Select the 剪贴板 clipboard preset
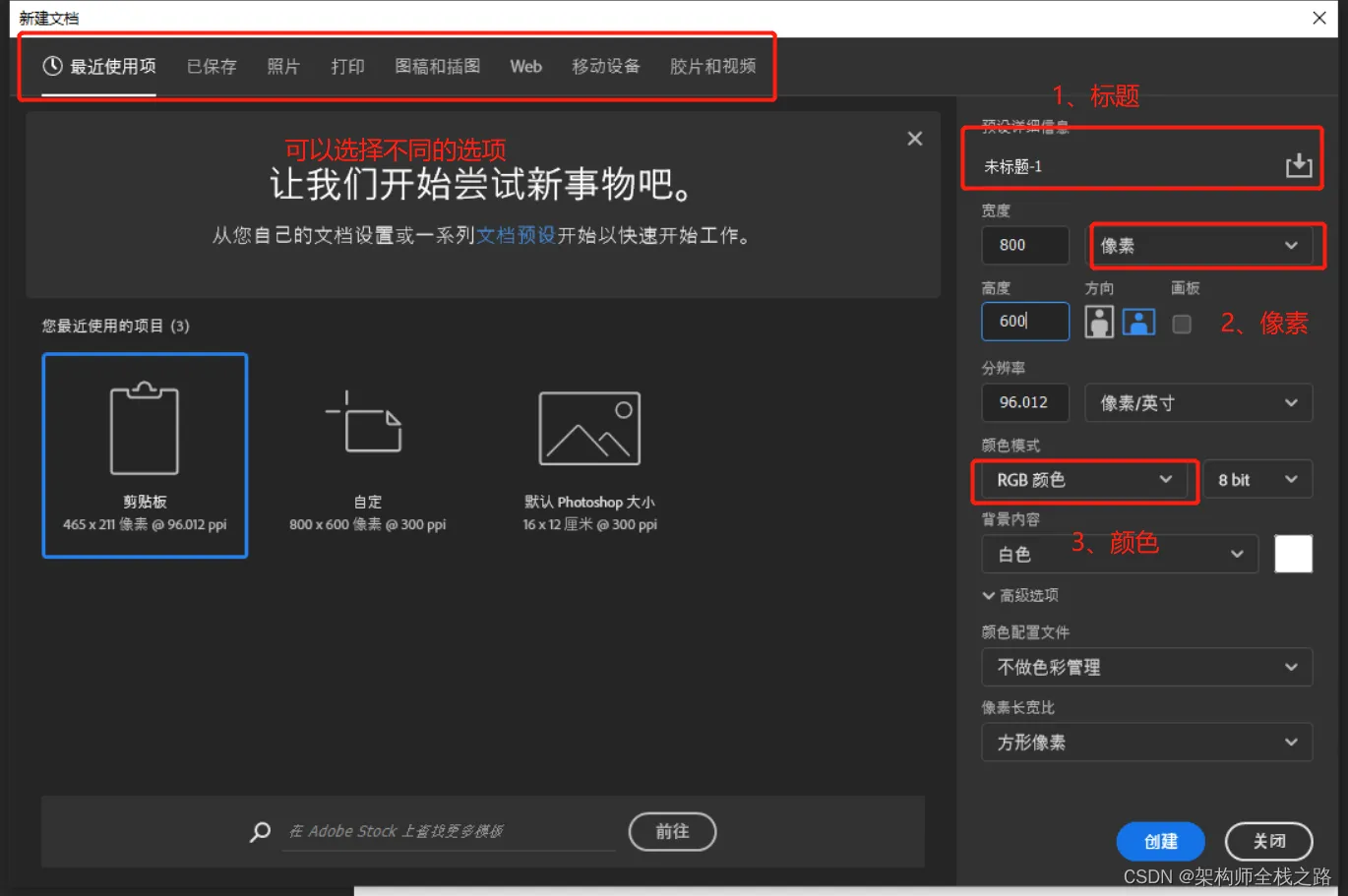This screenshot has width=1348, height=896. click(x=145, y=455)
